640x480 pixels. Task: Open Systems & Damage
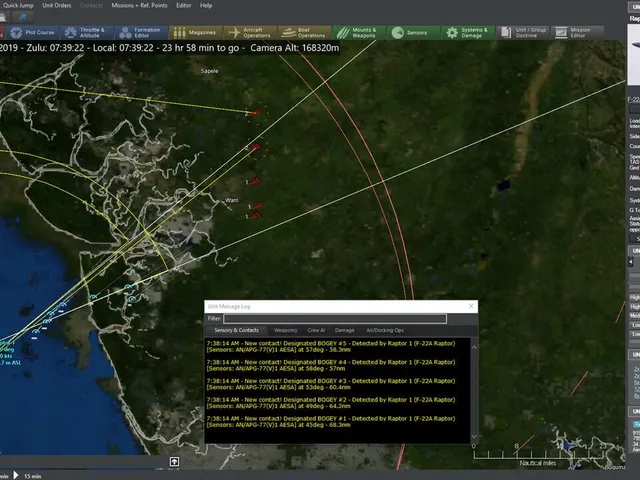pyautogui.click(x=468, y=33)
